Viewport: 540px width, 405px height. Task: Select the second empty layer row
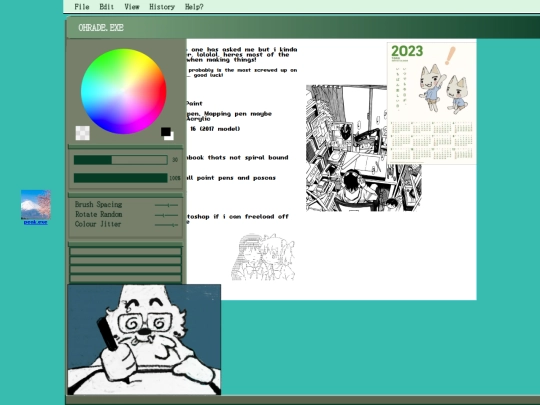tap(125, 260)
